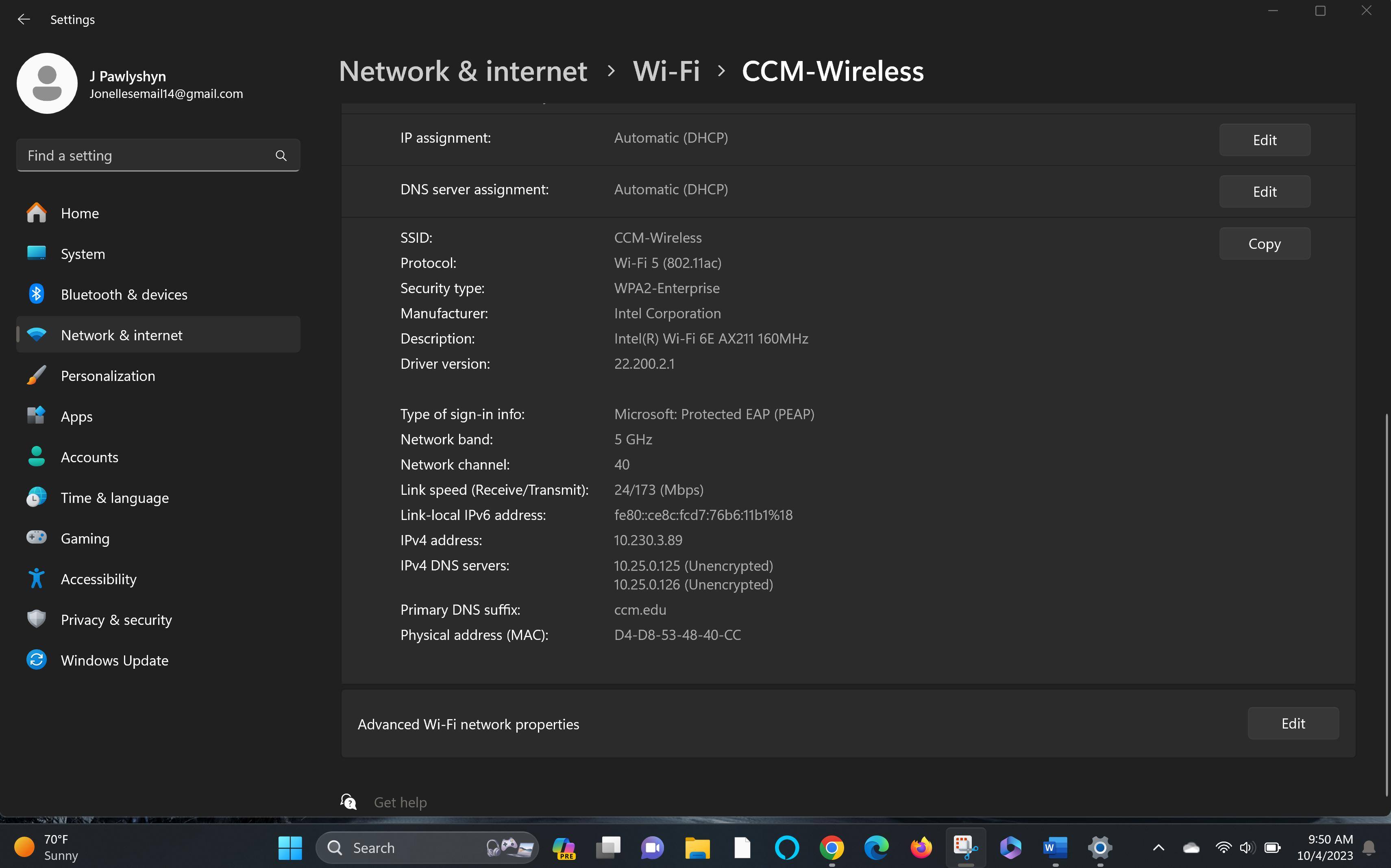
Task: Edit the IP assignment setting
Action: tap(1264, 140)
